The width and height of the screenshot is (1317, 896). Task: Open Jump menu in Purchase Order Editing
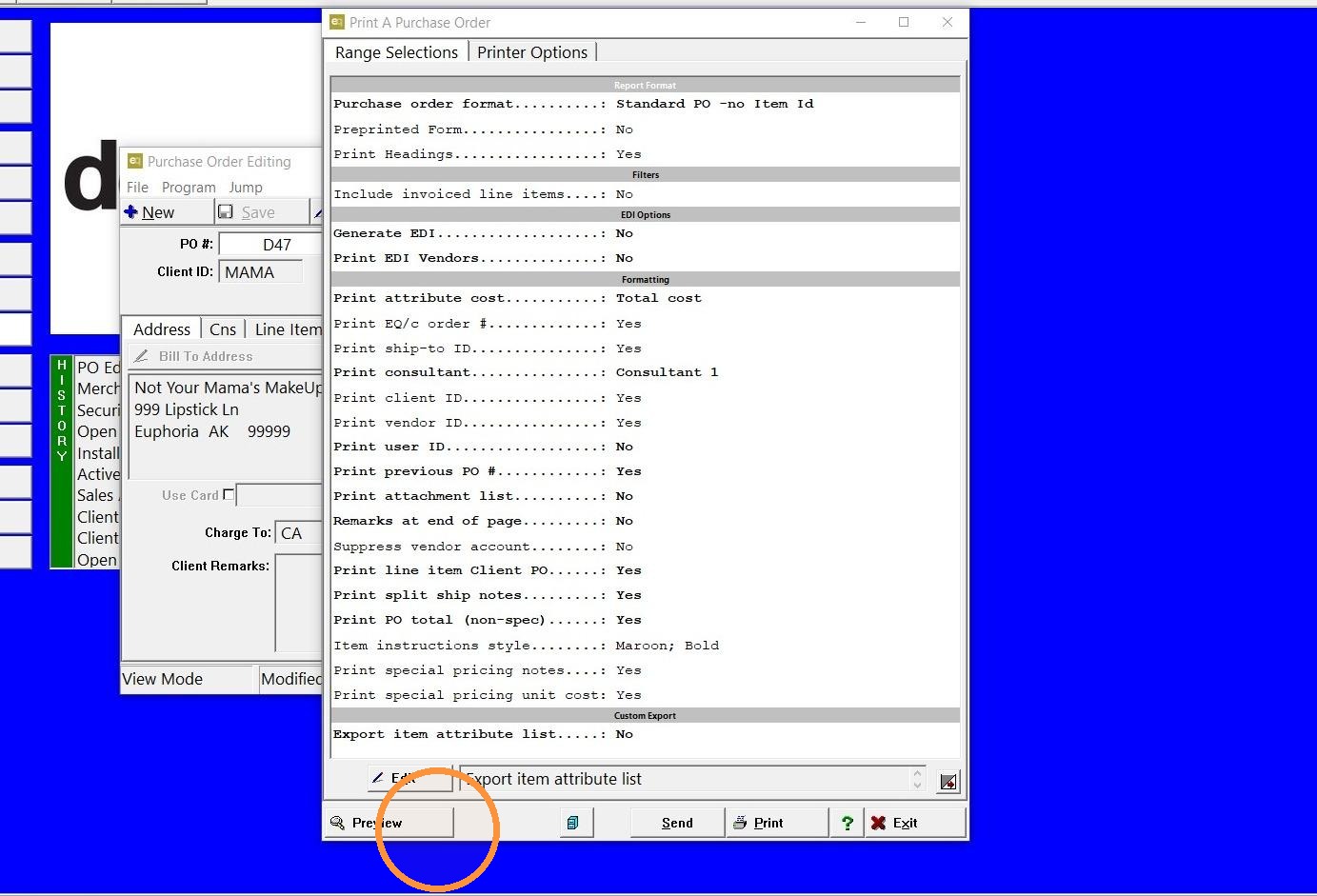click(246, 188)
